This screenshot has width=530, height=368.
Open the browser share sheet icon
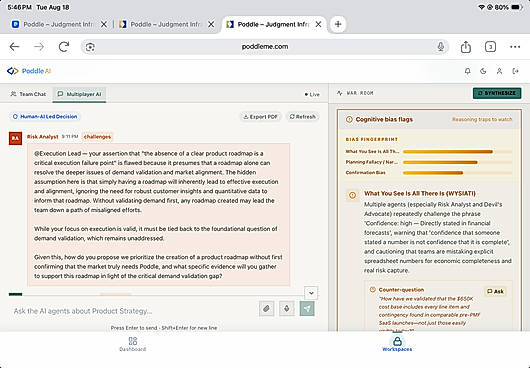466,47
